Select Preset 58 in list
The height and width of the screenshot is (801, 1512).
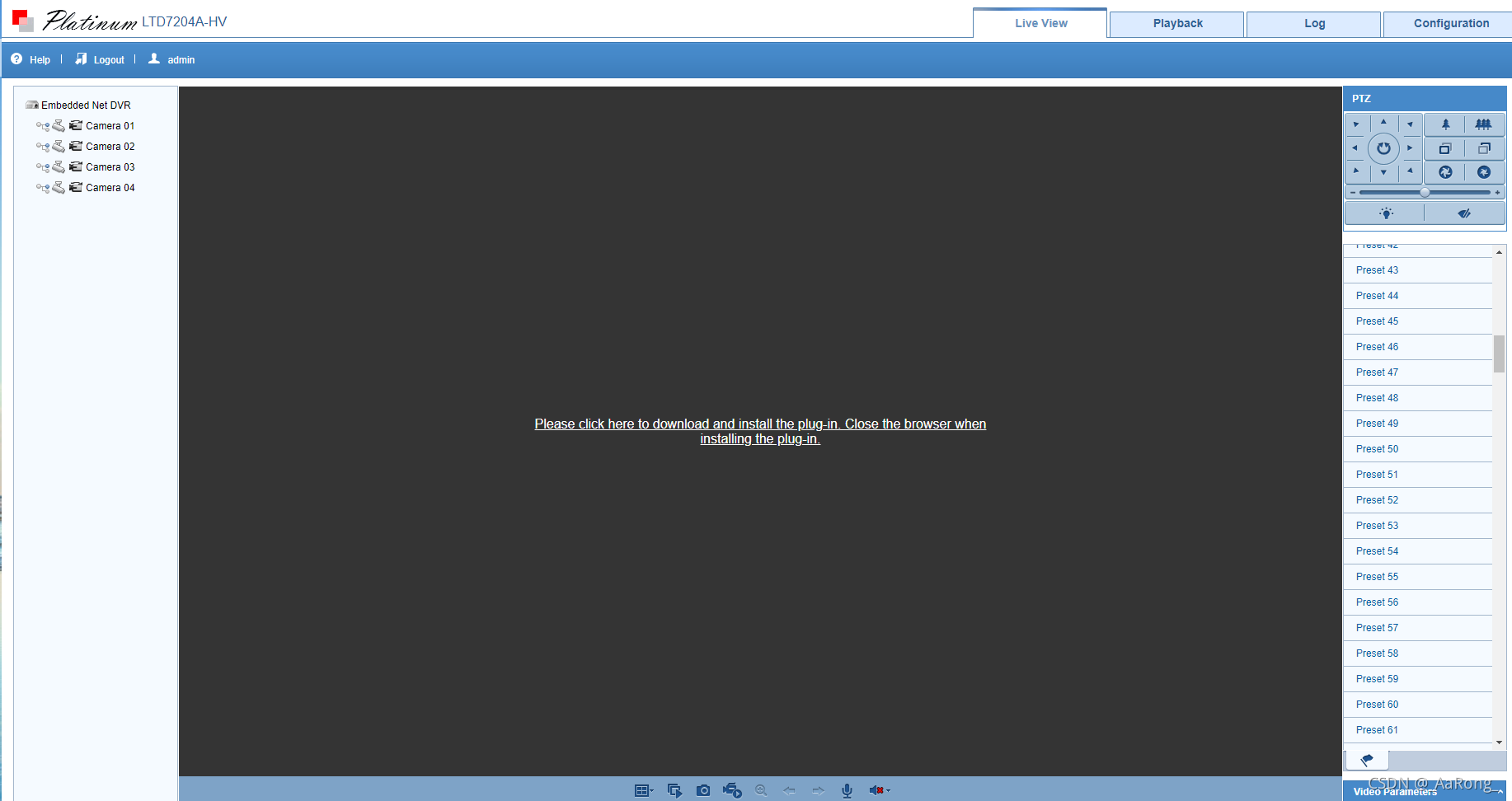pyautogui.click(x=1417, y=653)
